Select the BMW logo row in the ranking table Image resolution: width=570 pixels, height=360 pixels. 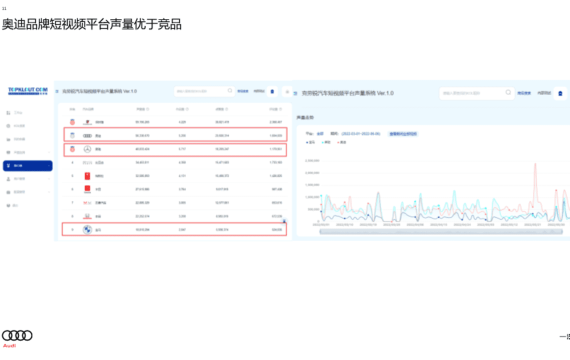[x=174, y=229]
